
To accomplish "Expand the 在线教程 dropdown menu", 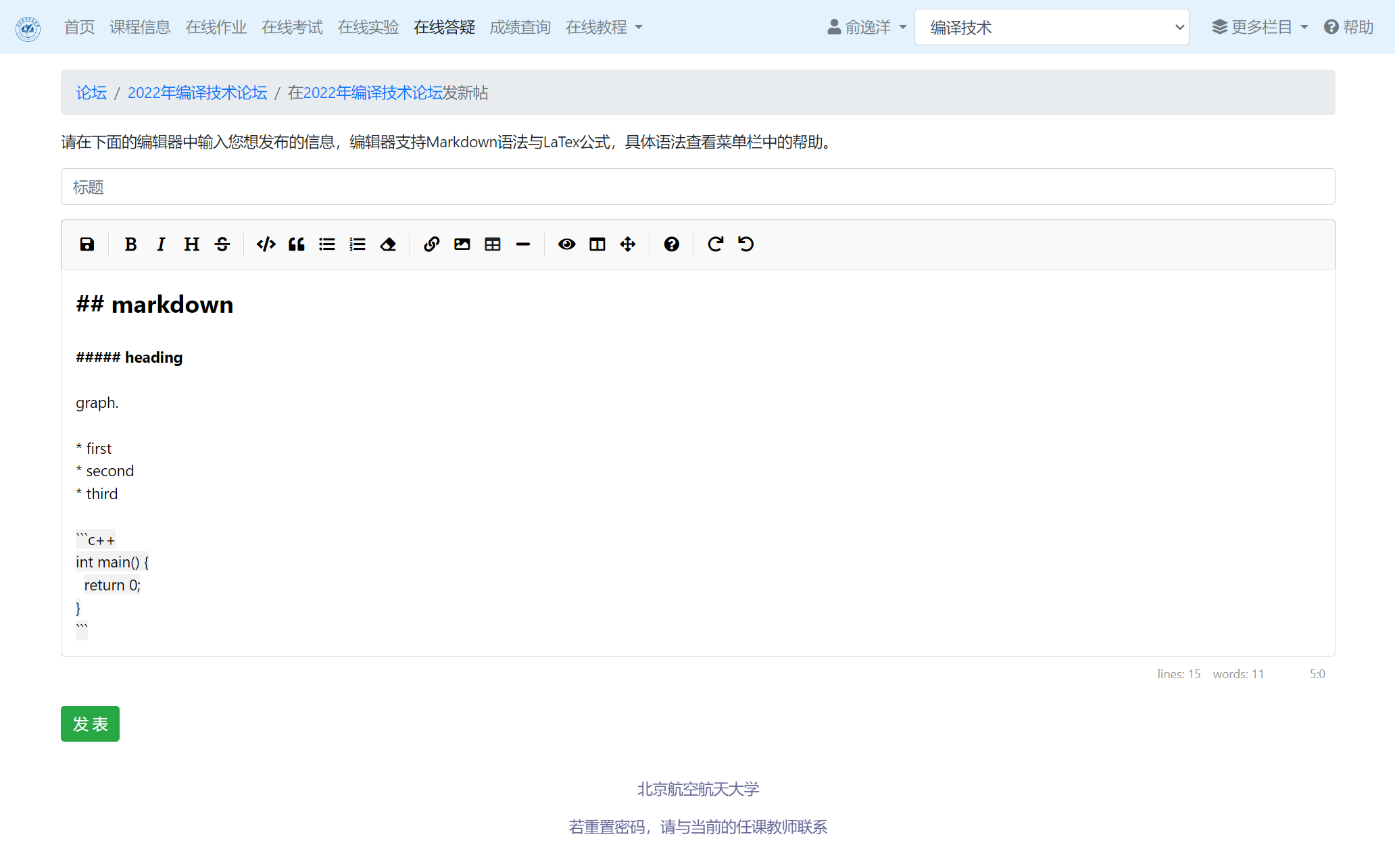I will coord(604,28).
